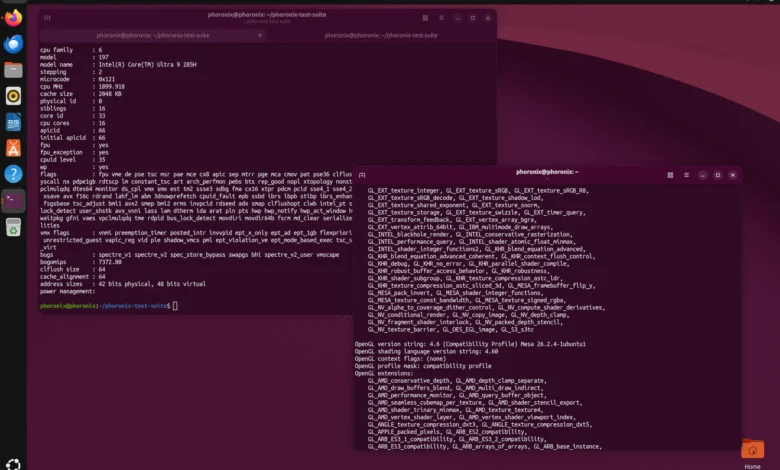Viewport: 780px width, 470px height.
Task: Click the 'OpenGL context flags: (none)' line
Action: (x=400, y=359)
